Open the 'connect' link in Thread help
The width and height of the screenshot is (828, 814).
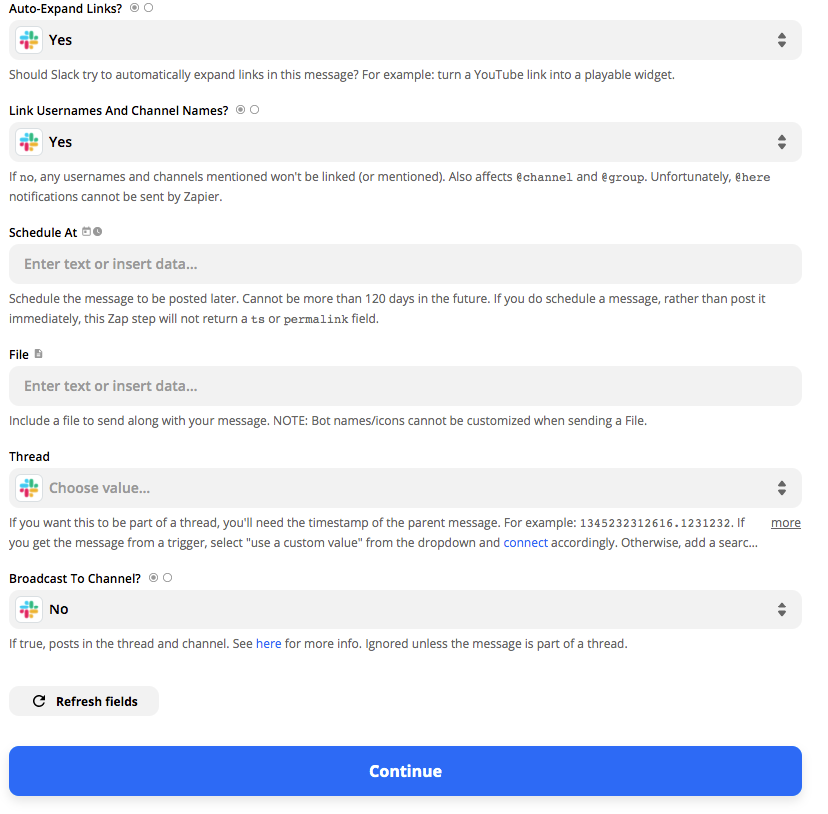pyautogui.click(x=525, y=543)
